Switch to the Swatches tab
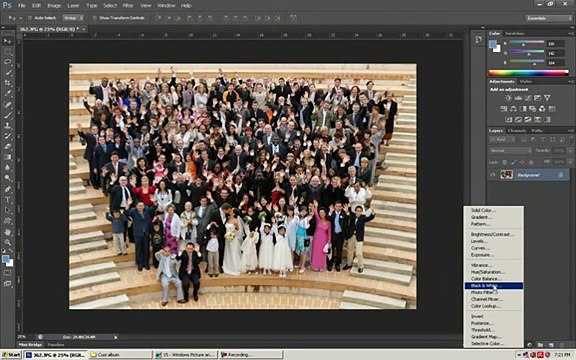Image resolution: width=576 pixels, height=360 pixels. [x=514, y=33]
